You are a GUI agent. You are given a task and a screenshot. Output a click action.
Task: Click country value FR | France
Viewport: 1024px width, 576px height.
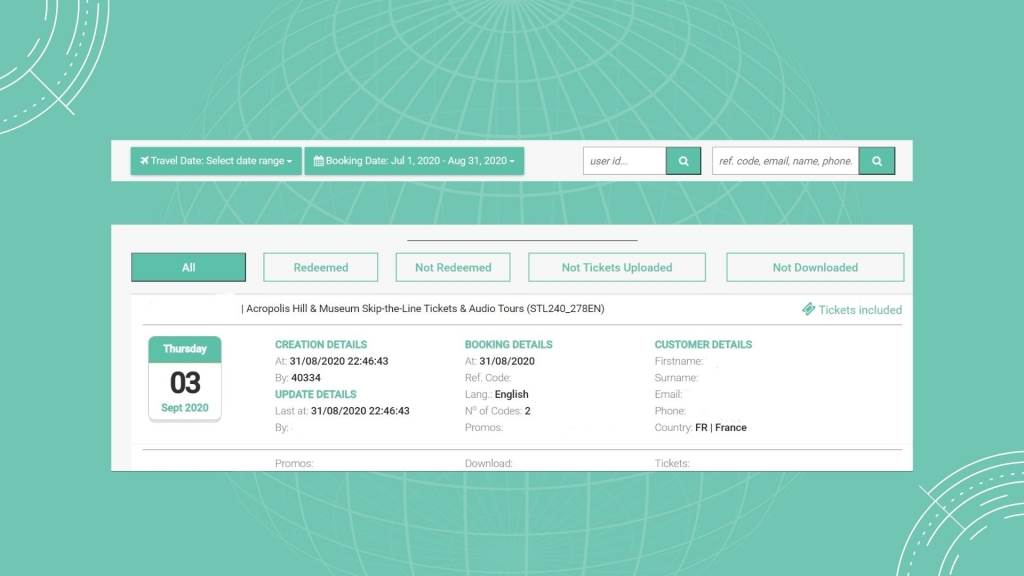721,428
